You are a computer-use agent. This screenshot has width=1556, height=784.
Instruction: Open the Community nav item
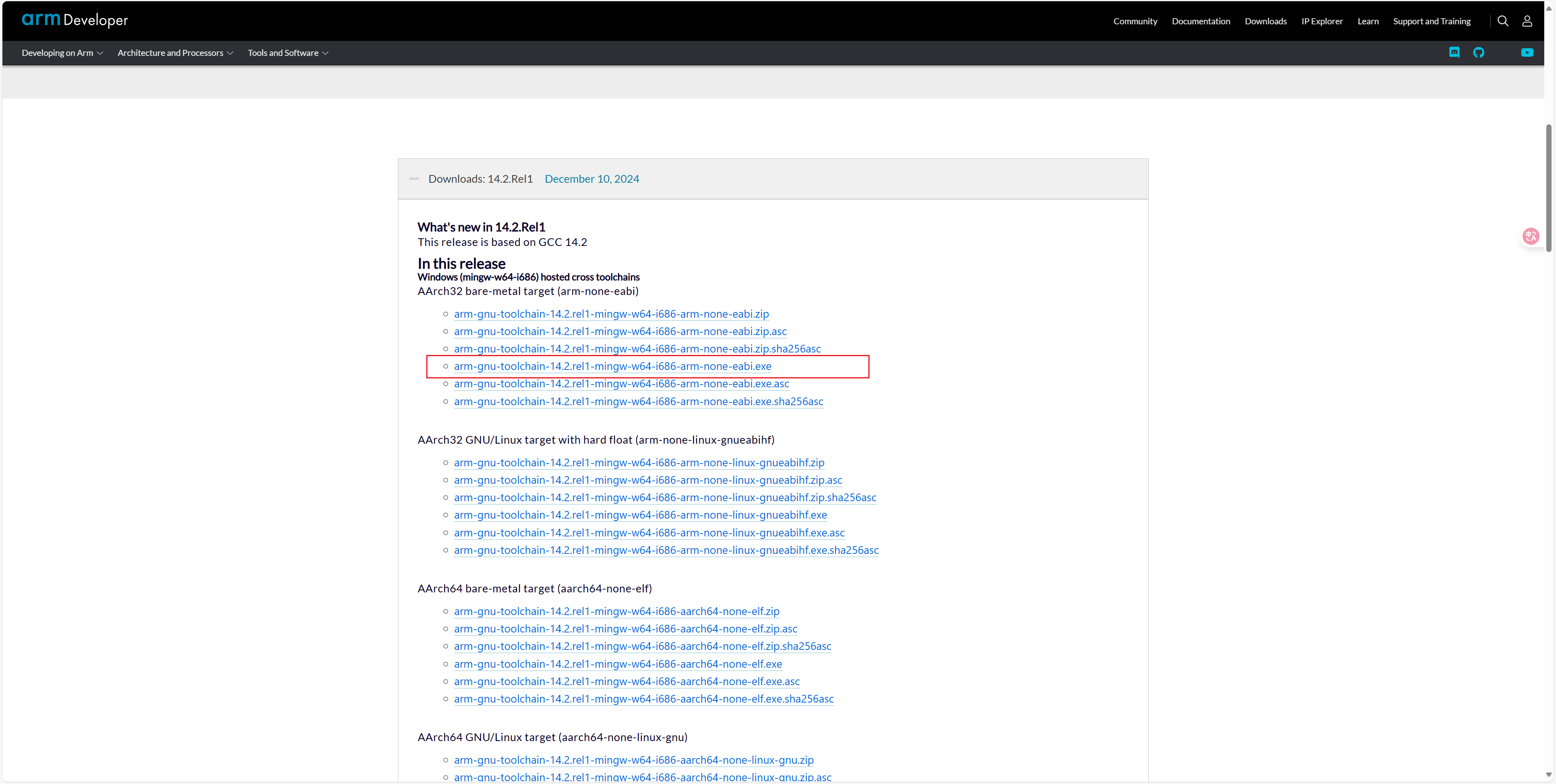[1135, 21]
